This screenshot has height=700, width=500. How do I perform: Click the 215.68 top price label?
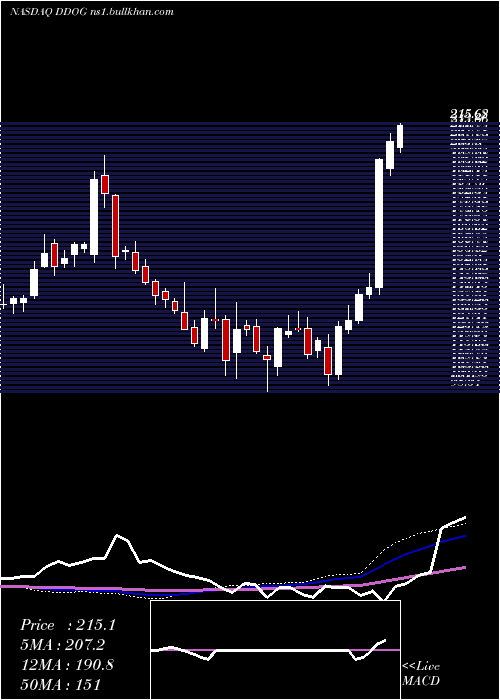(469, 114)
